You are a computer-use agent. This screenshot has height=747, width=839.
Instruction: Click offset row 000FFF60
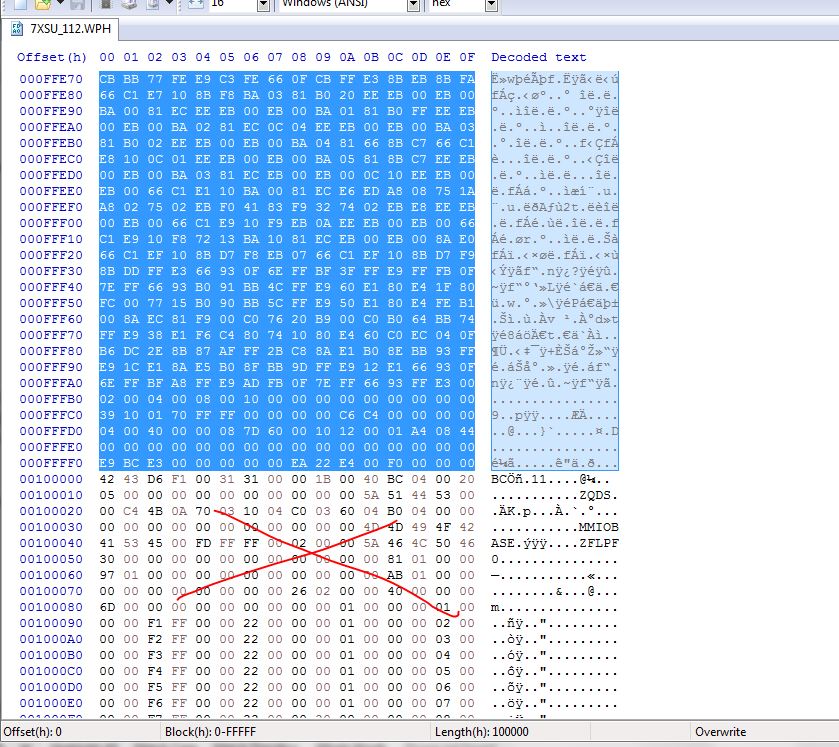51,319
